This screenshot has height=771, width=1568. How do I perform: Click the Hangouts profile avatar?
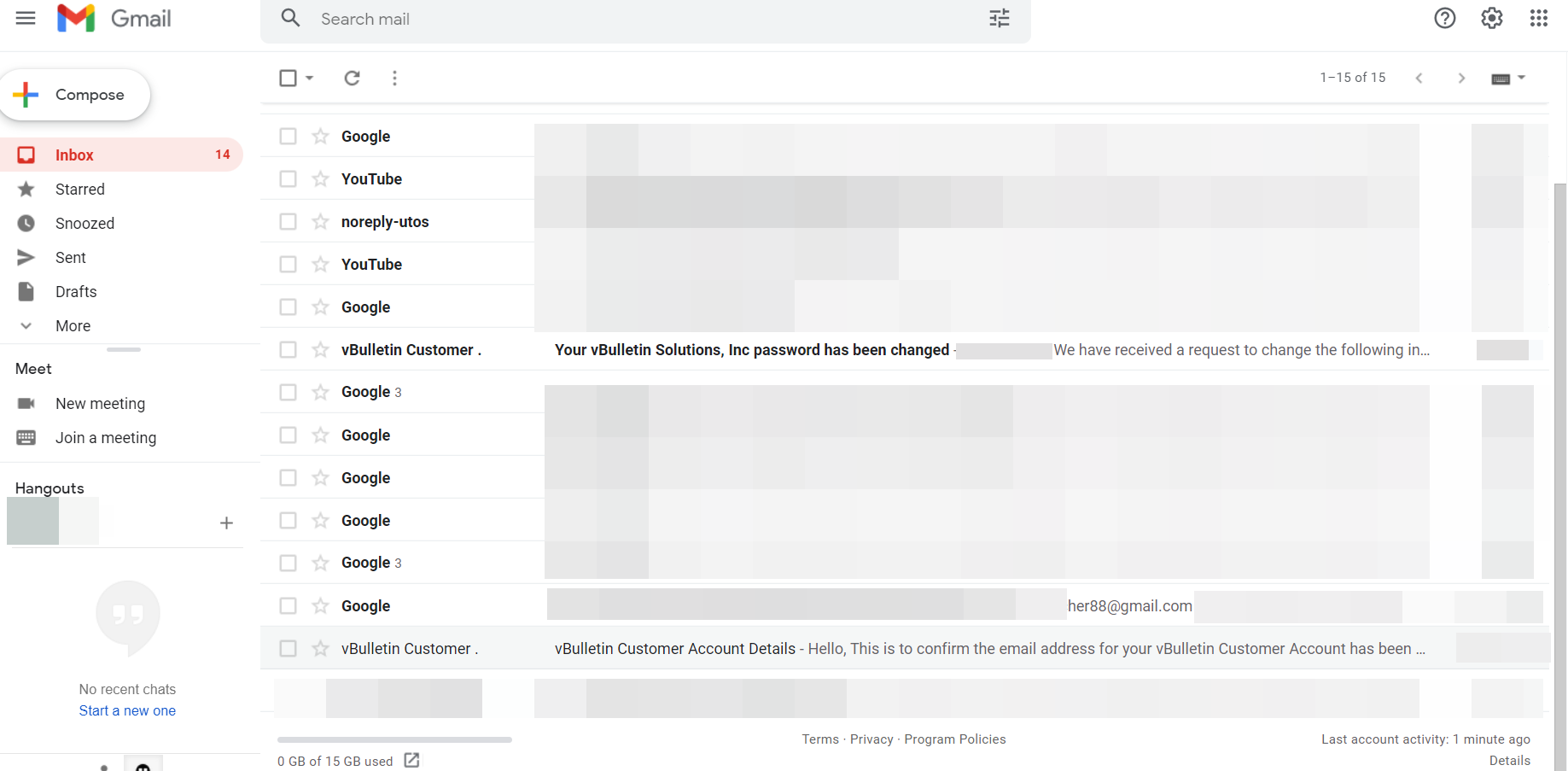(32, 521)
